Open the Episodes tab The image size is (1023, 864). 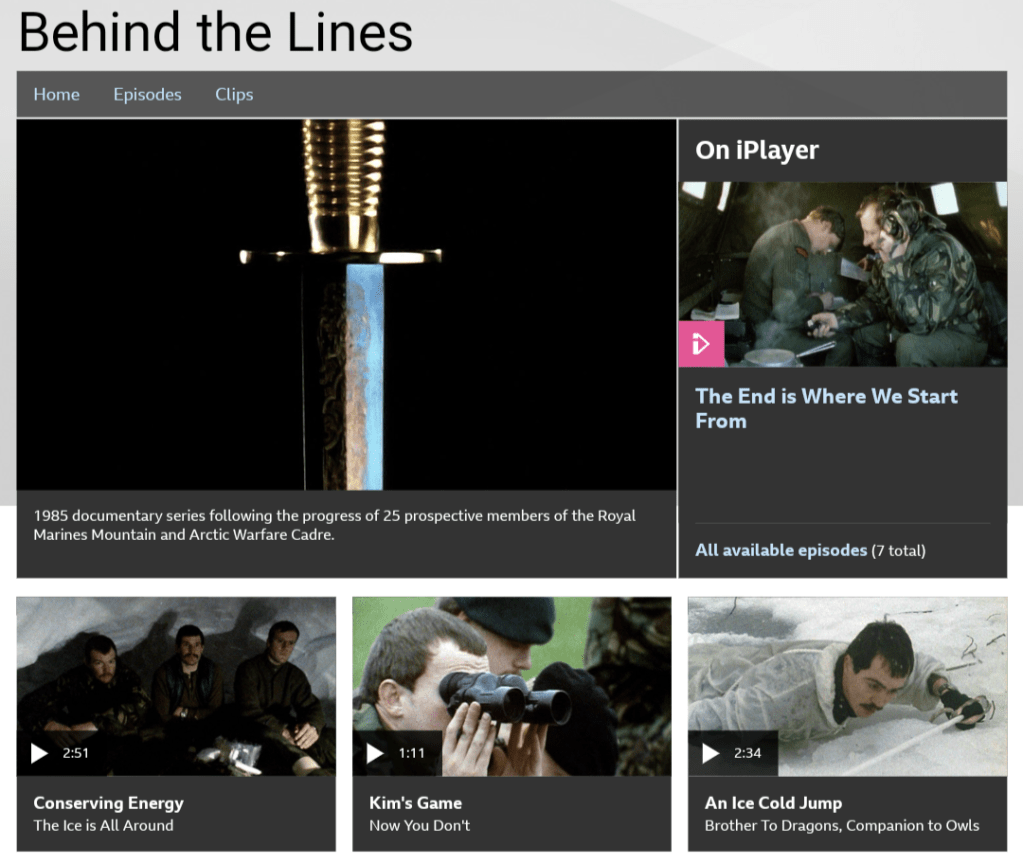147,95
